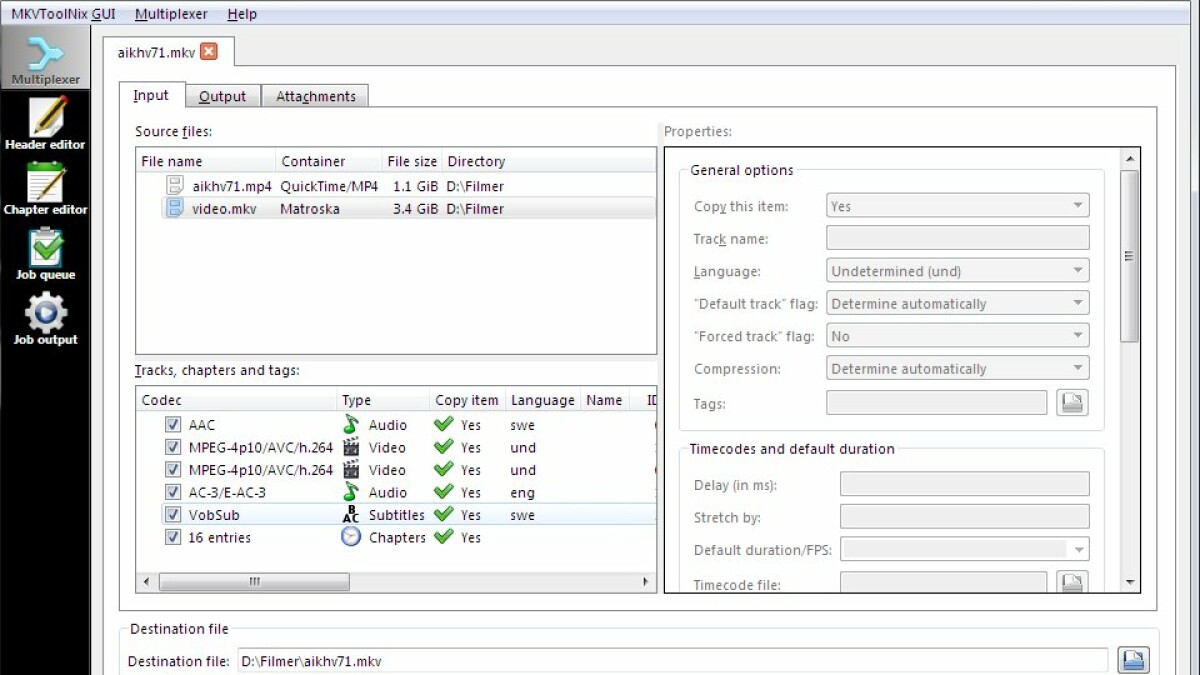Open the Compression dropdown
Image resolution: width=1200 pixels, height=675 pixels.
point(957,368)
